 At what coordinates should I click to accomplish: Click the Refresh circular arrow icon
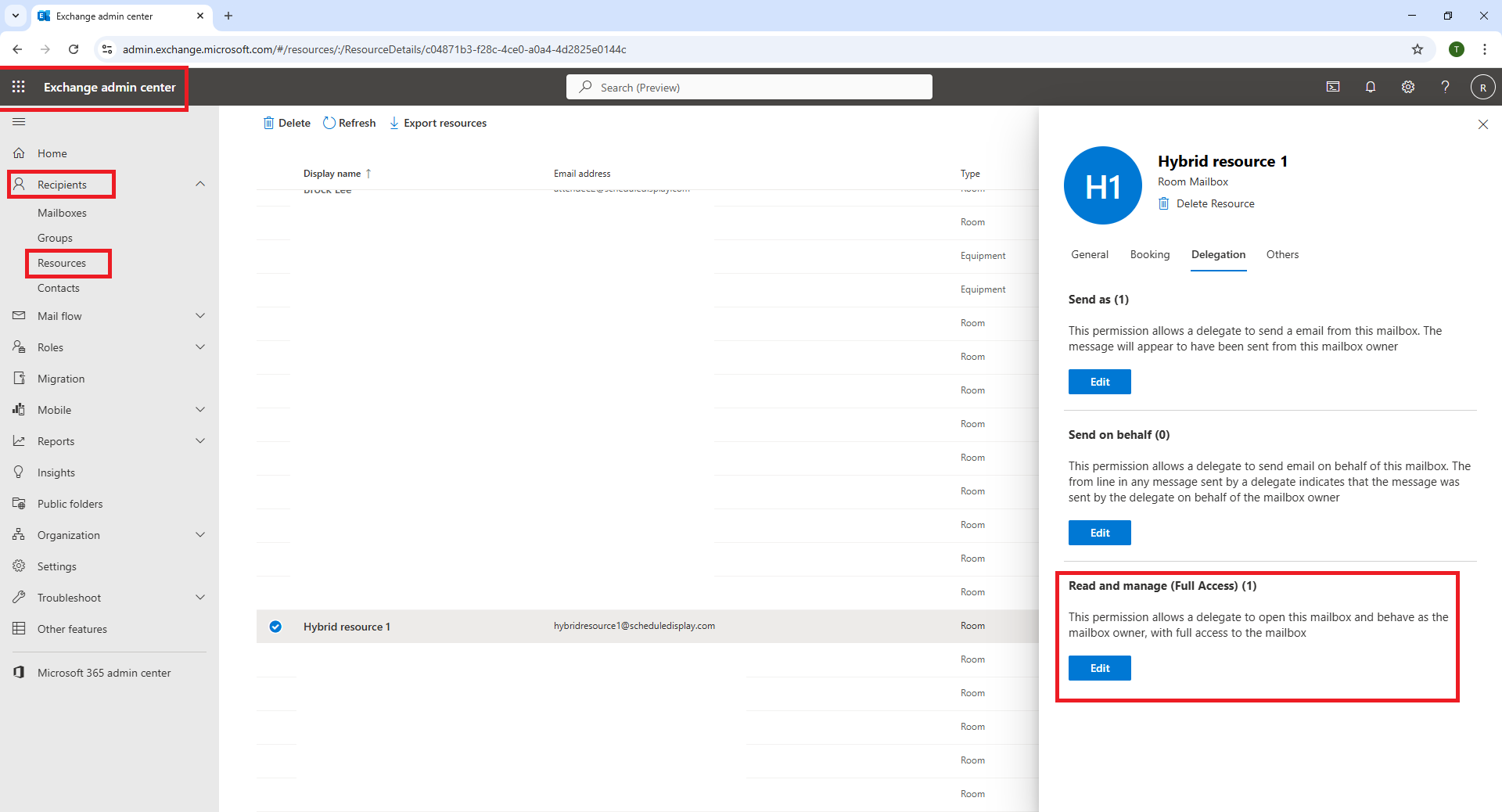pyautogui.click(x=329, y=123)
